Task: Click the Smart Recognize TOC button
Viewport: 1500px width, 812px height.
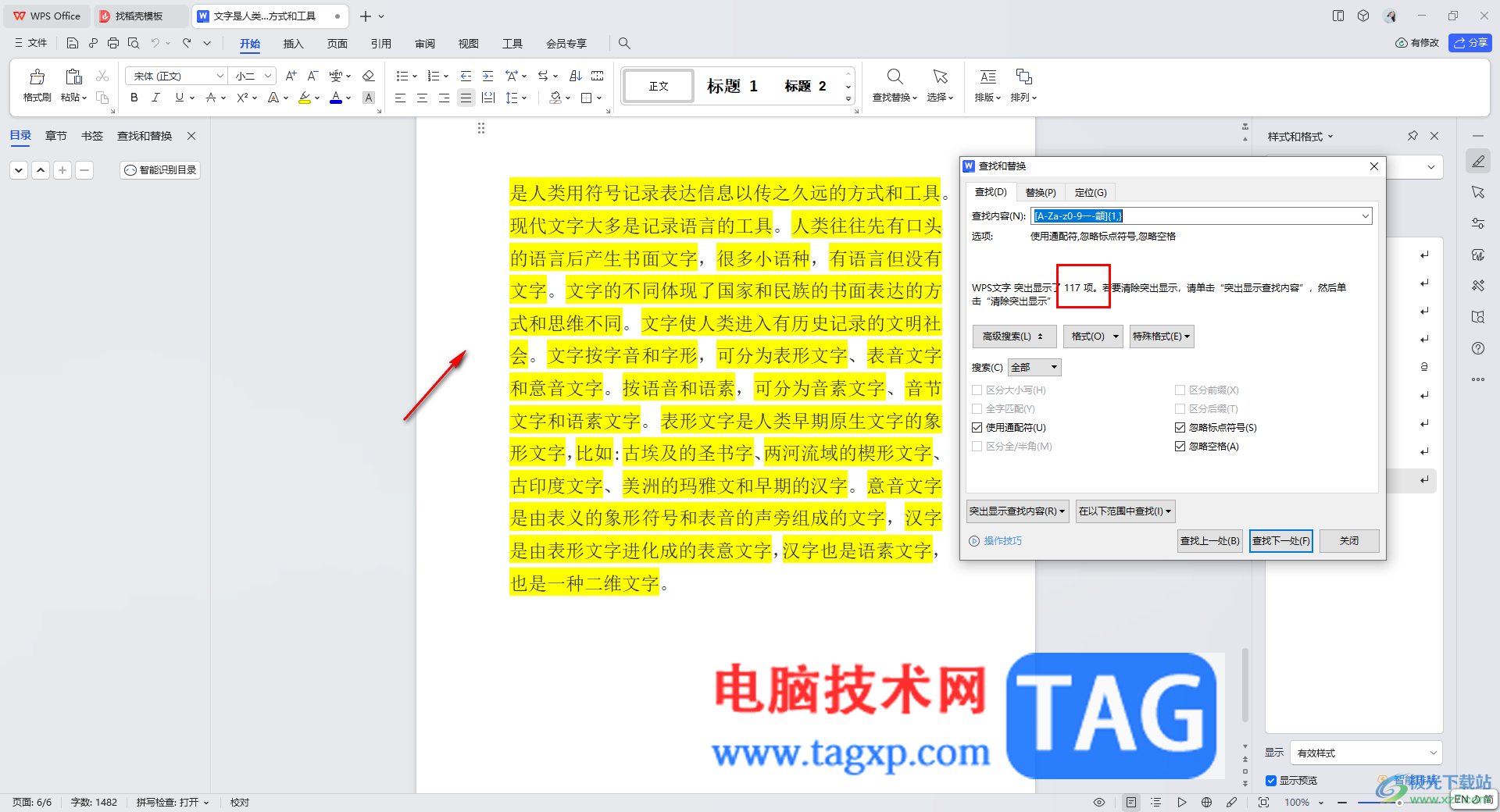Action: tap(160, 170)
